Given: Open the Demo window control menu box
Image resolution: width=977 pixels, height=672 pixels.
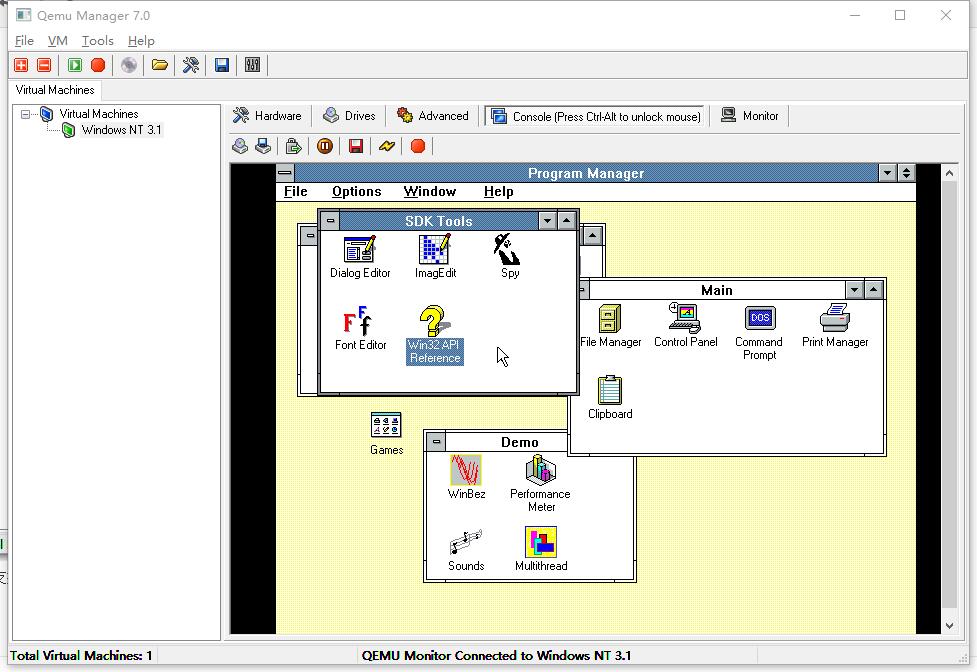Looking at the screenshot, I should tap(436, 442).
